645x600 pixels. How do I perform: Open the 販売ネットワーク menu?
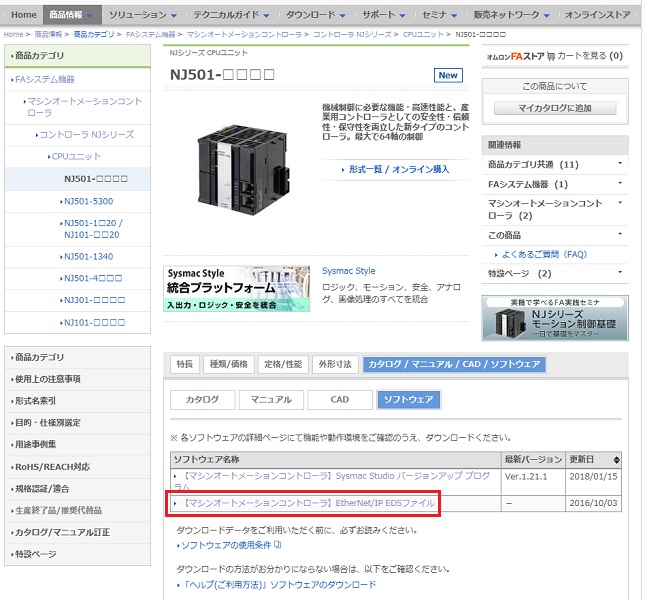(511, 15)
